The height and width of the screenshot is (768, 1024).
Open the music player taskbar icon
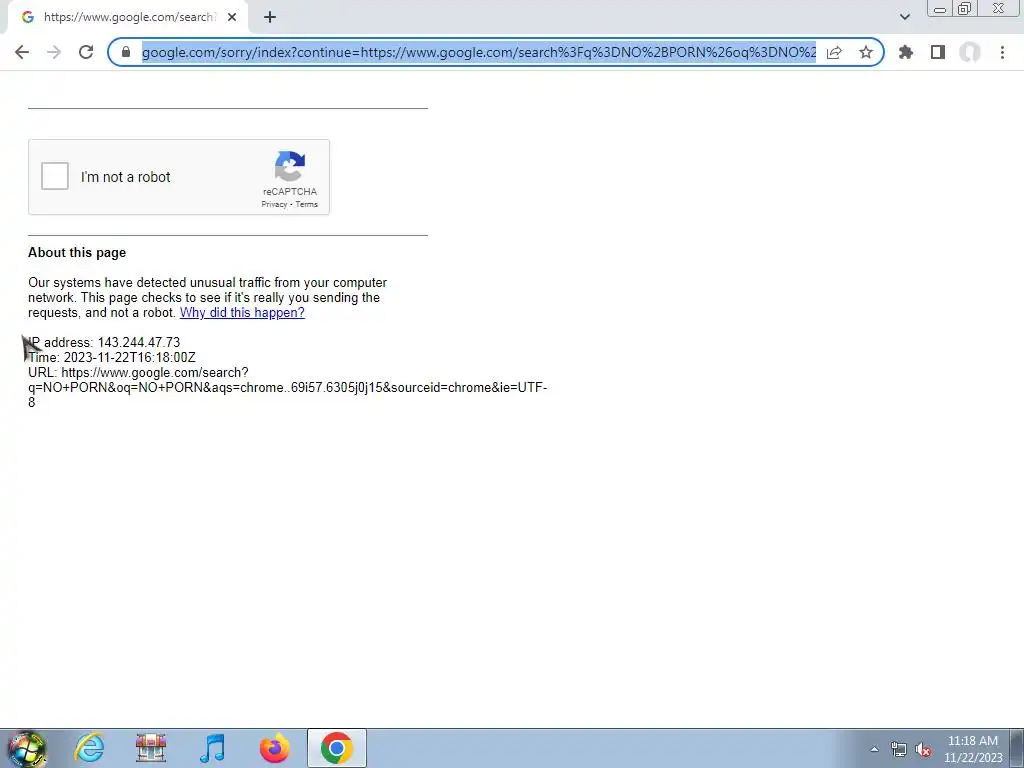(212, 748)
